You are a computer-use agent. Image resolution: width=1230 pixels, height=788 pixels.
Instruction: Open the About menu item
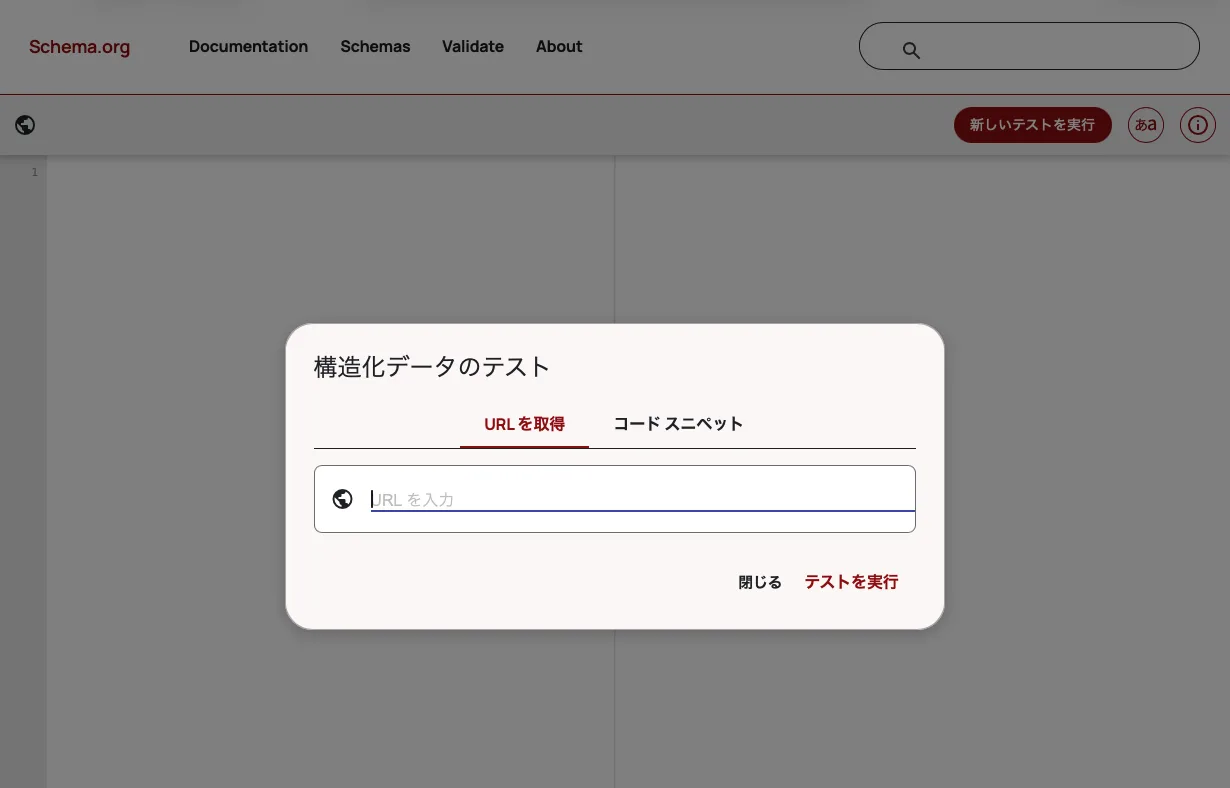coord(559,47)
